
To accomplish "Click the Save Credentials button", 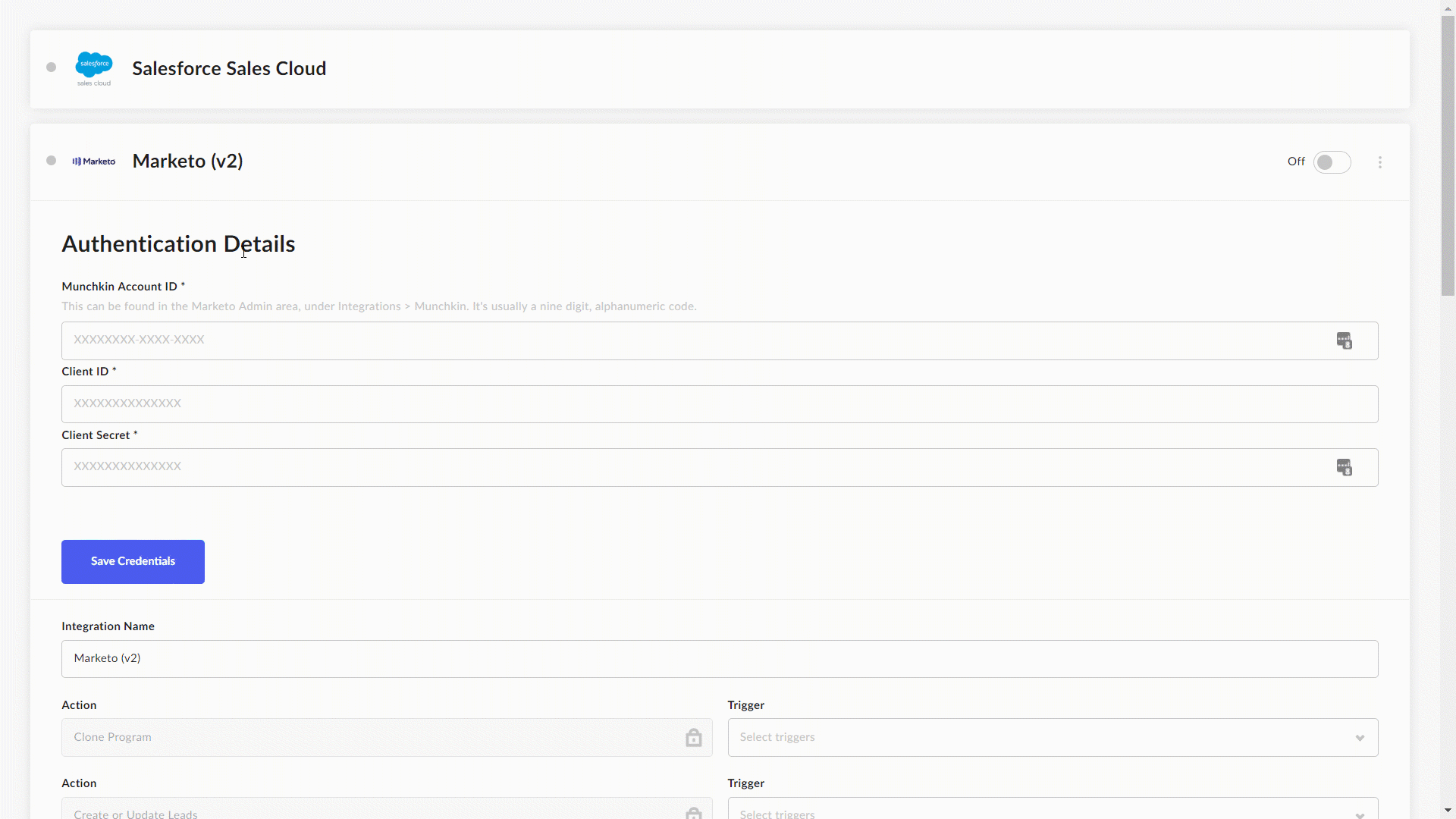I will pos(133,562).
